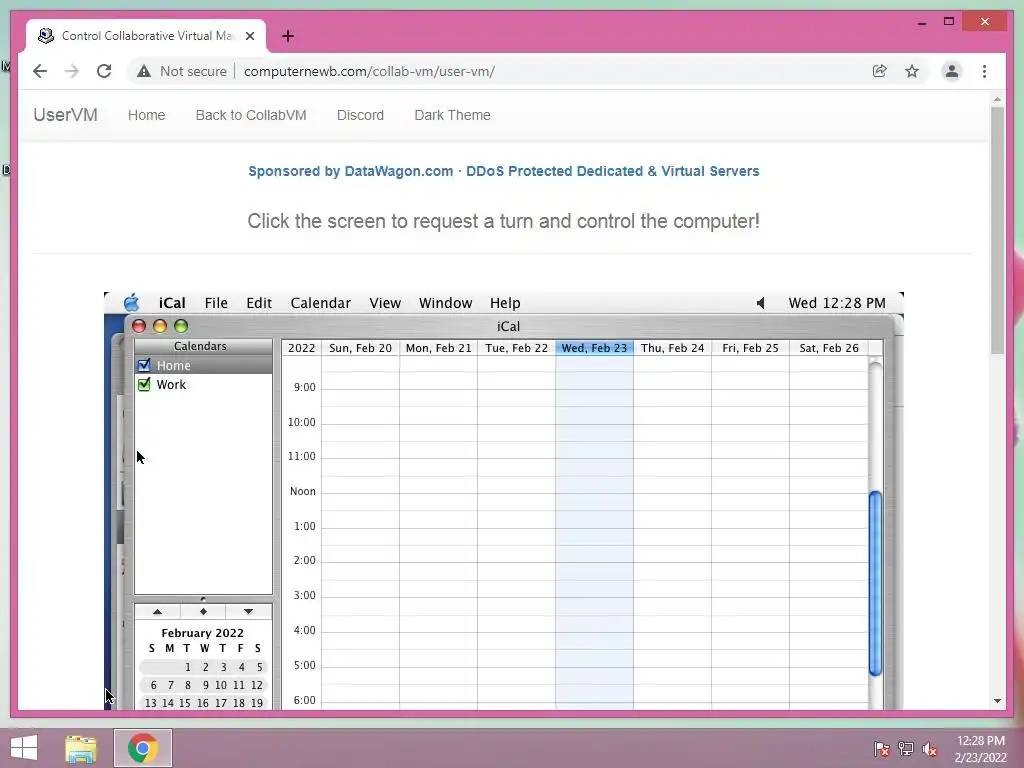Click Windows taskbar clock 12:28 PM
The width and height of the screenshot is (1024, 768).
(981, 741)
